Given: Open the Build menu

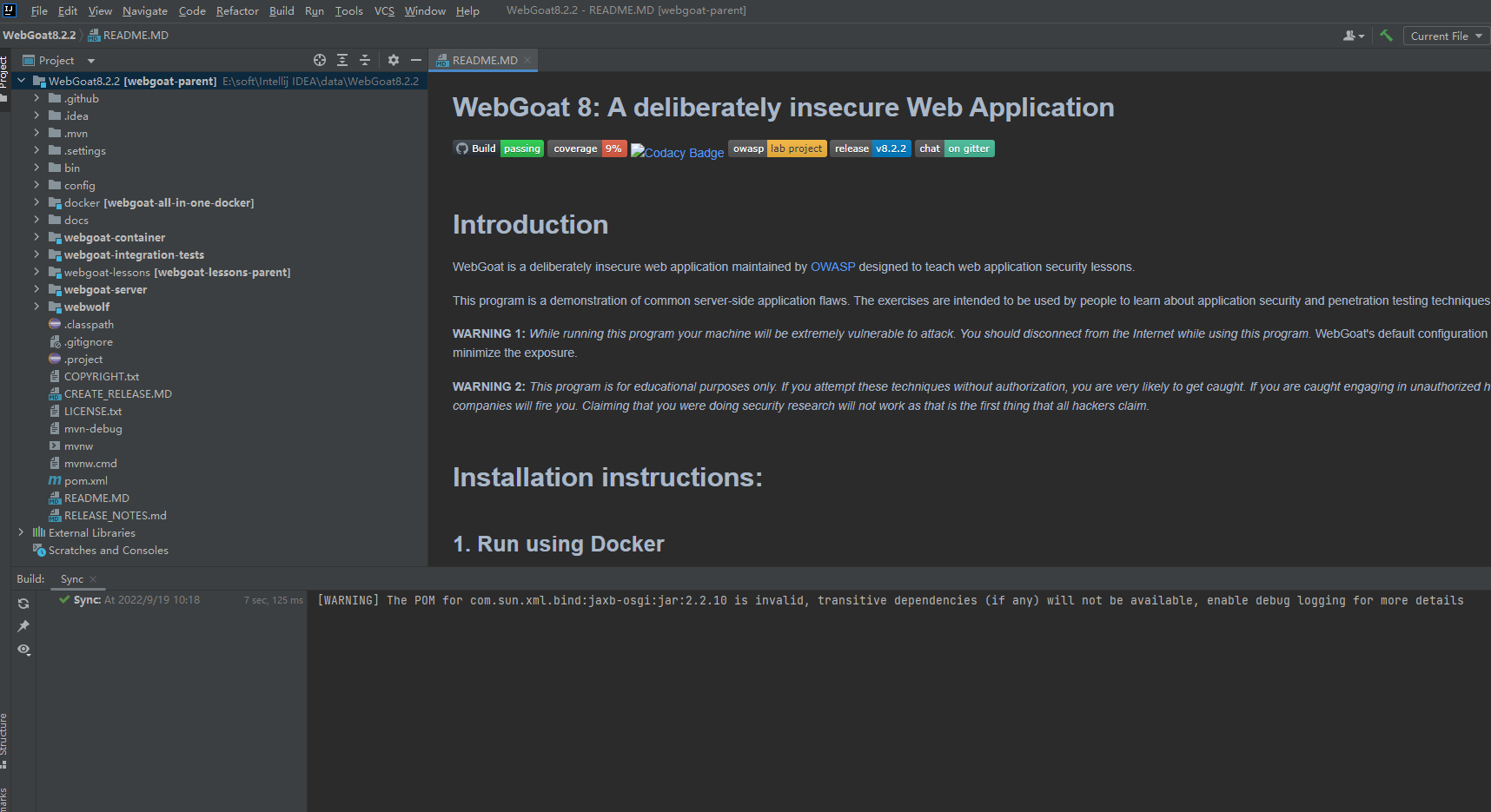Looking at the screenshot, I should (282, 10).
